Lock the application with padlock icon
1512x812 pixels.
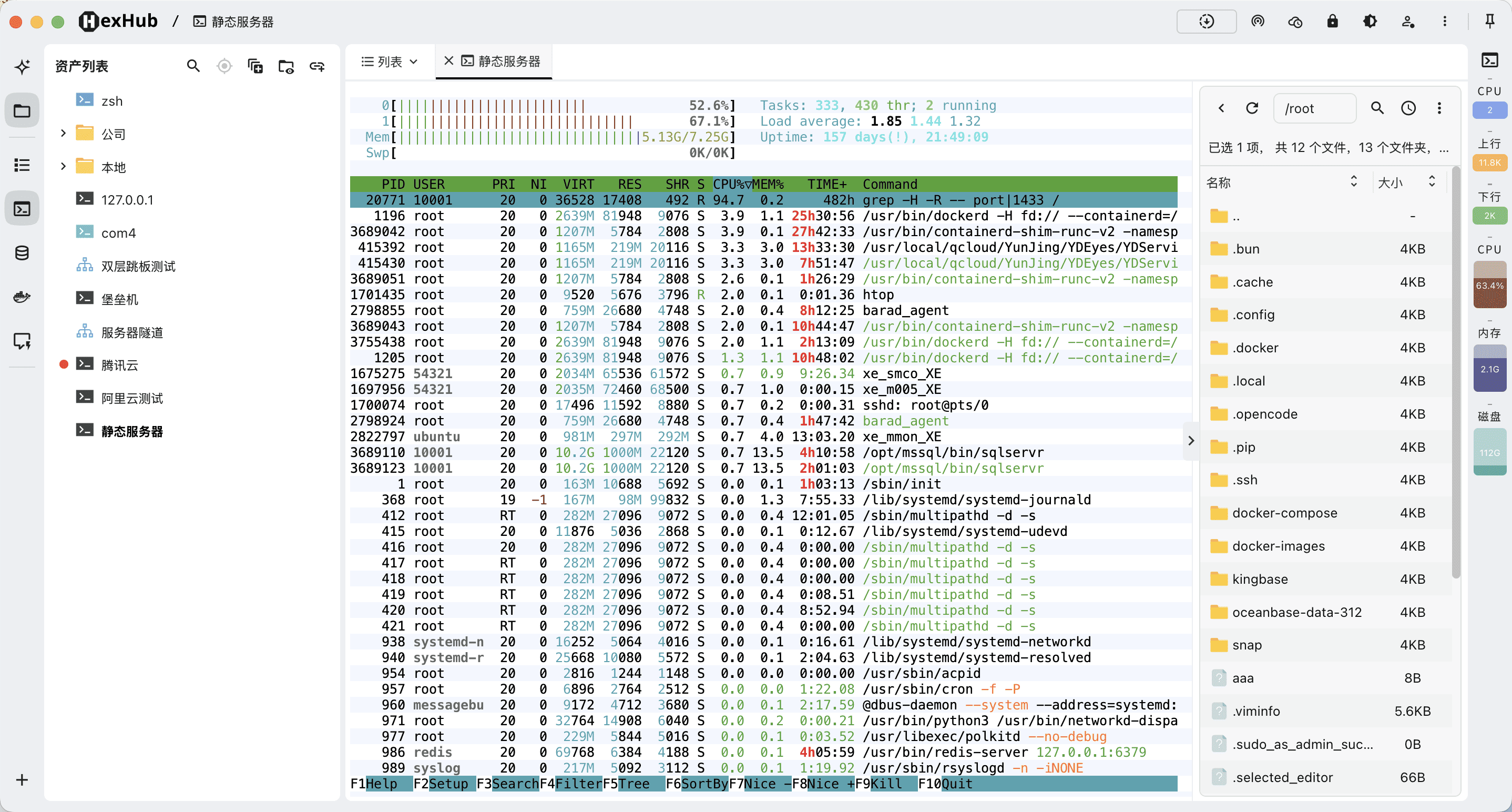pyautogui.click(x=1332, y=22)
